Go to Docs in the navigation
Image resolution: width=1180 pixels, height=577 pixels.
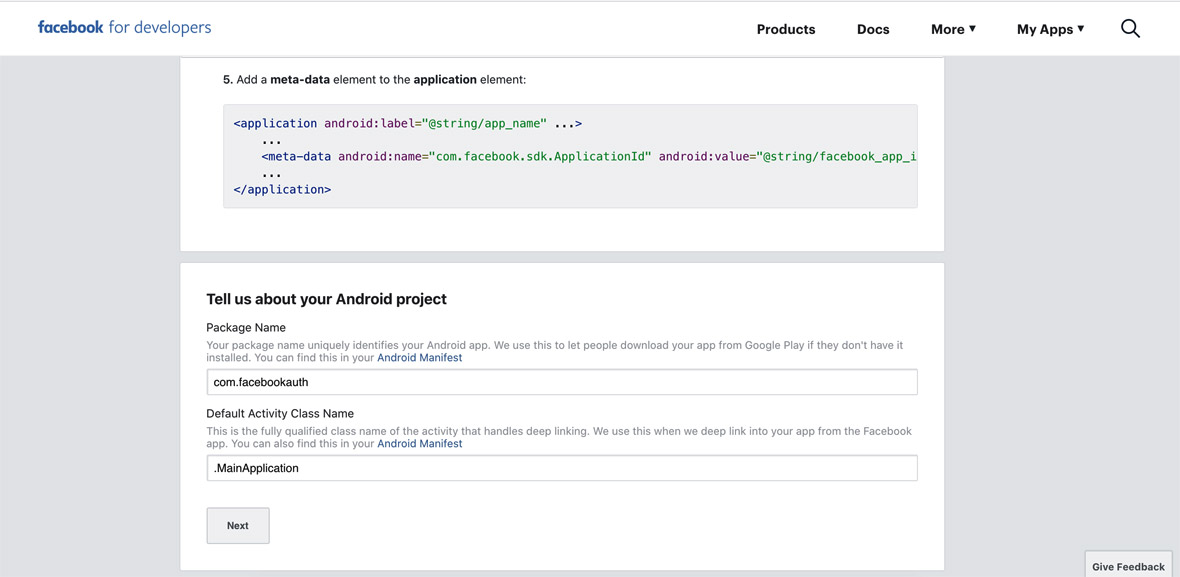tap(873, 29)
